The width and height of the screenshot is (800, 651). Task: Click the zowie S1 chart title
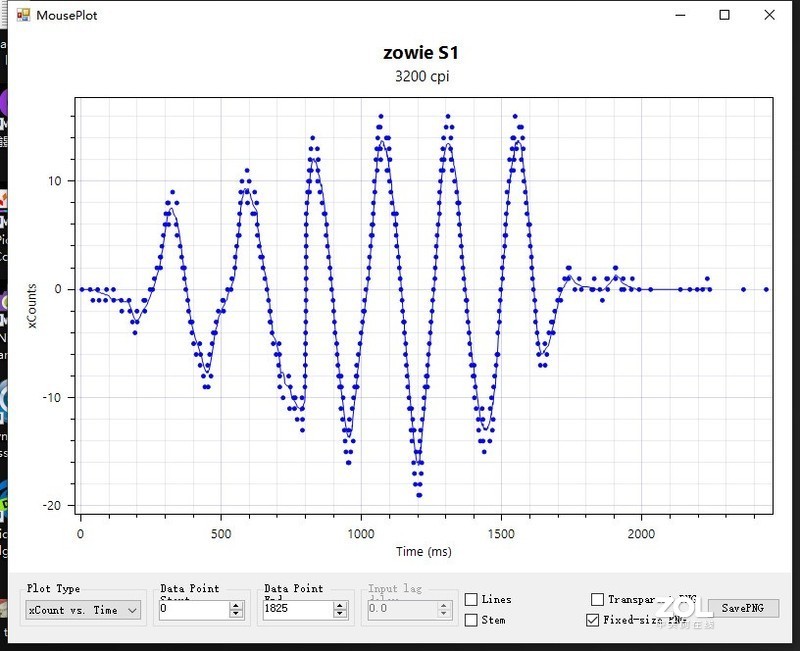click(x=421, y=53)
